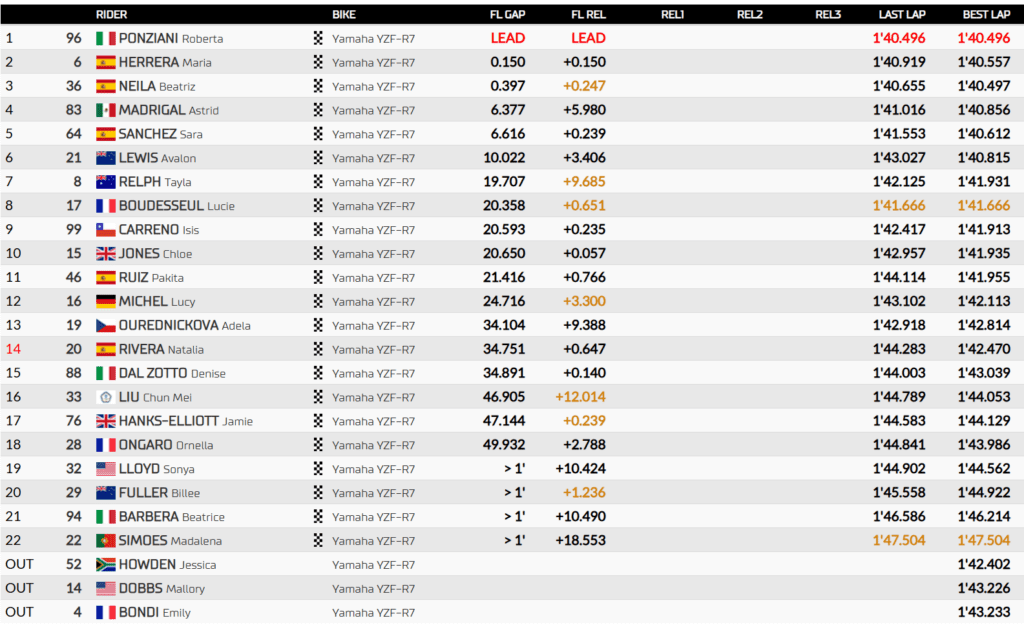This screenshot has height=627, width=1024.
Task: Click the Portuguese flag next to SIMOES
Action: pos(105,541)
